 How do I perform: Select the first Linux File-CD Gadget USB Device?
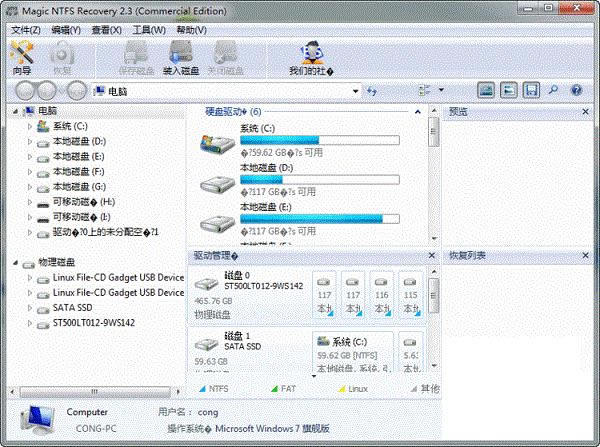coord(118,277)
